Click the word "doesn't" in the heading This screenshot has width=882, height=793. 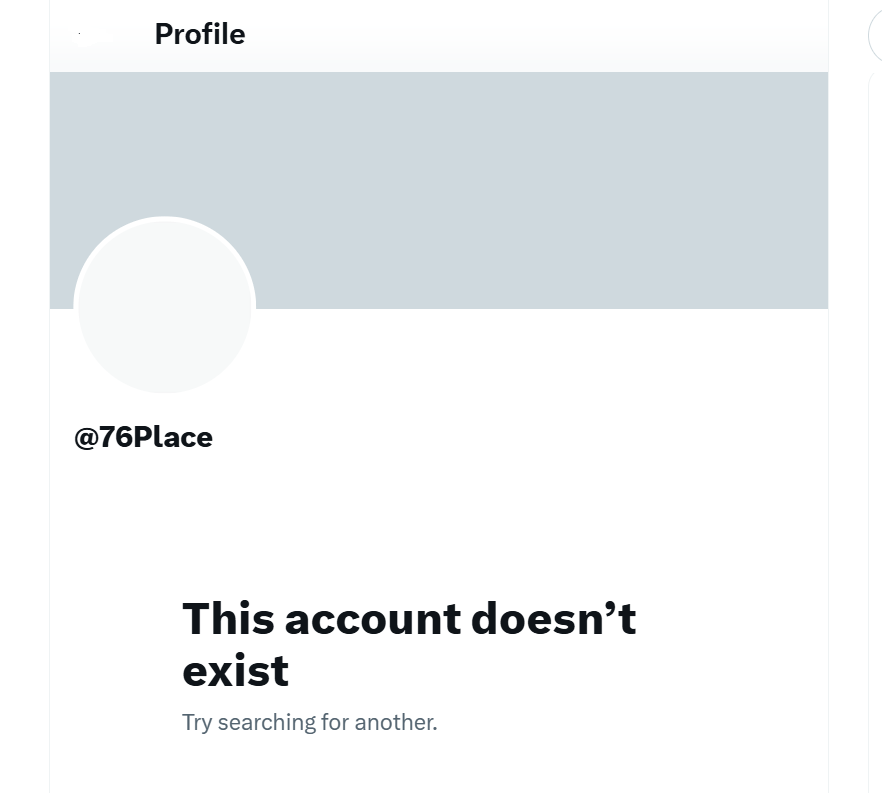(553, 619)
